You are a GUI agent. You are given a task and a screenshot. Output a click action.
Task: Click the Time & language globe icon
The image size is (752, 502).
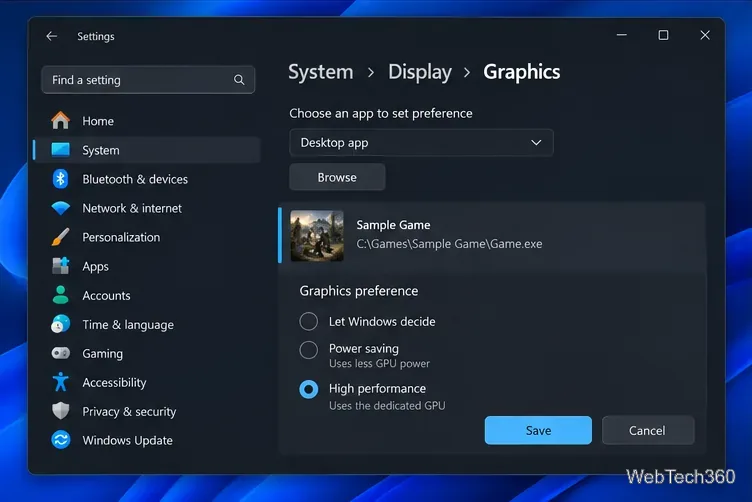(60, 324)
